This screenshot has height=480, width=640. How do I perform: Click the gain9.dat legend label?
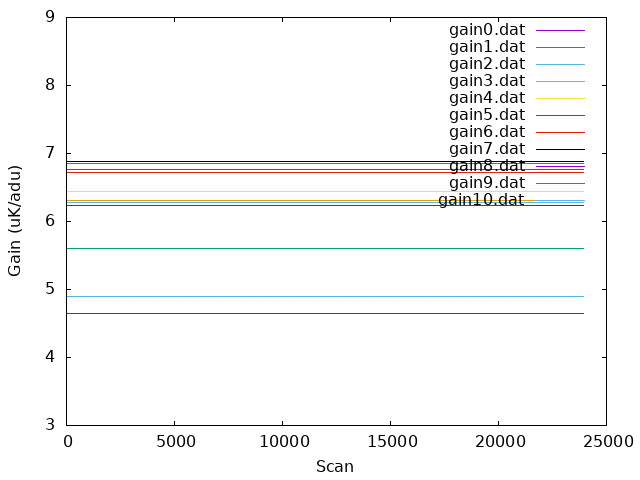click(487, 183)
